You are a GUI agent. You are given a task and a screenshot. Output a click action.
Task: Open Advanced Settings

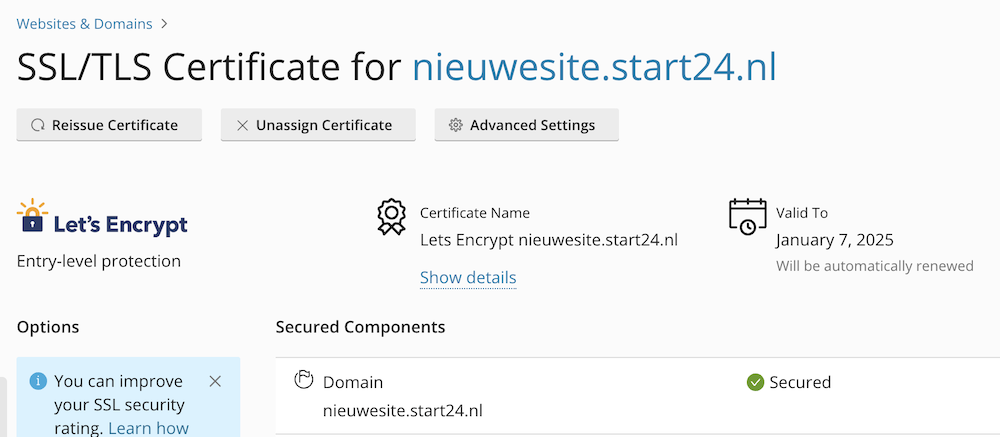coord(526,125)
